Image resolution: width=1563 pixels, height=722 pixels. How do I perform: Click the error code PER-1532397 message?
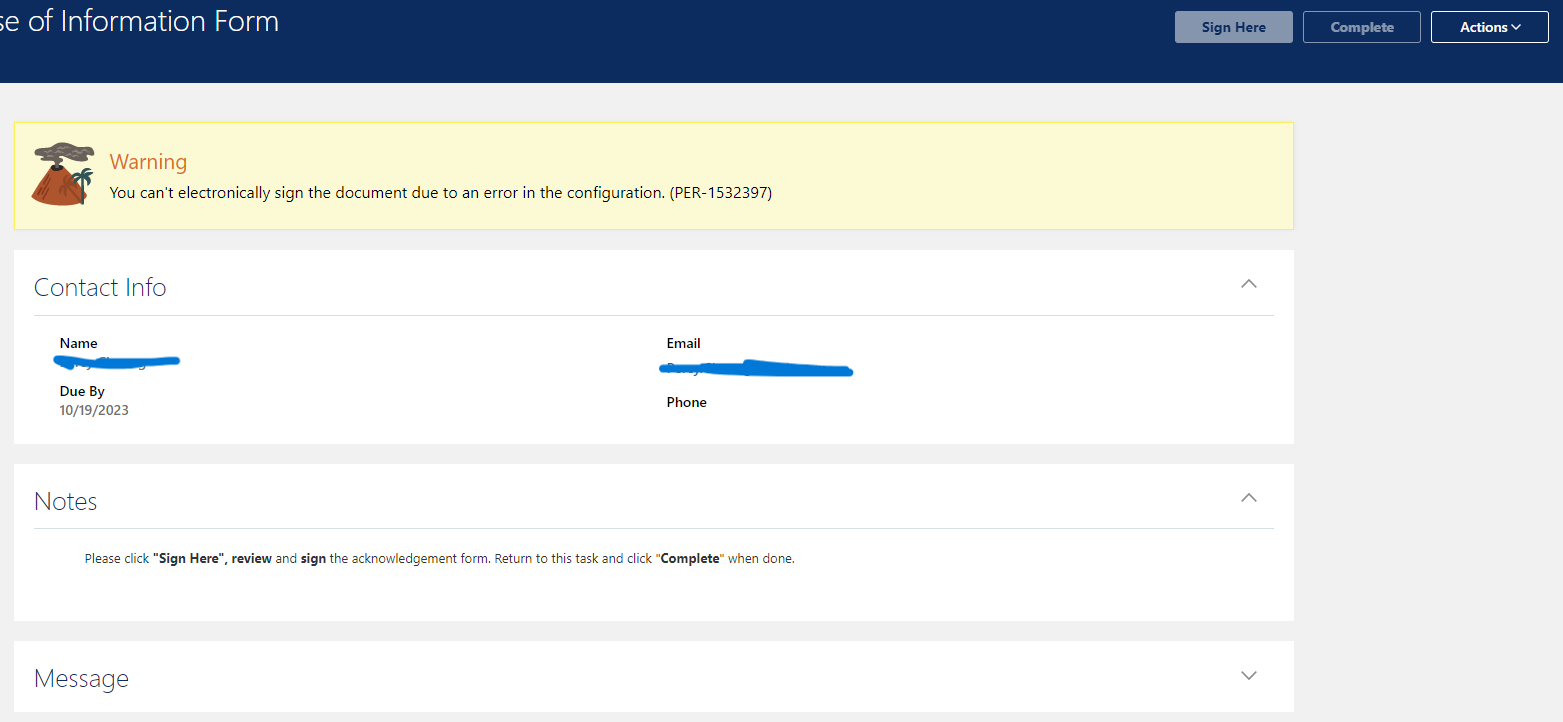tap(441, 193)
